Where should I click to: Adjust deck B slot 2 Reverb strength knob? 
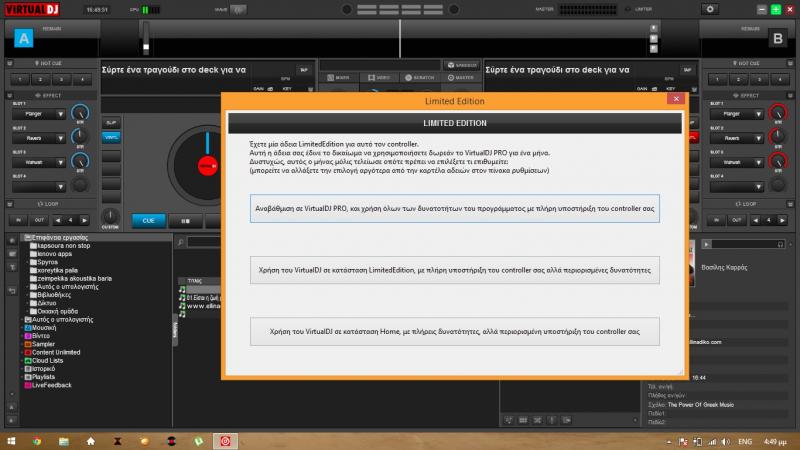coord(777,136)
